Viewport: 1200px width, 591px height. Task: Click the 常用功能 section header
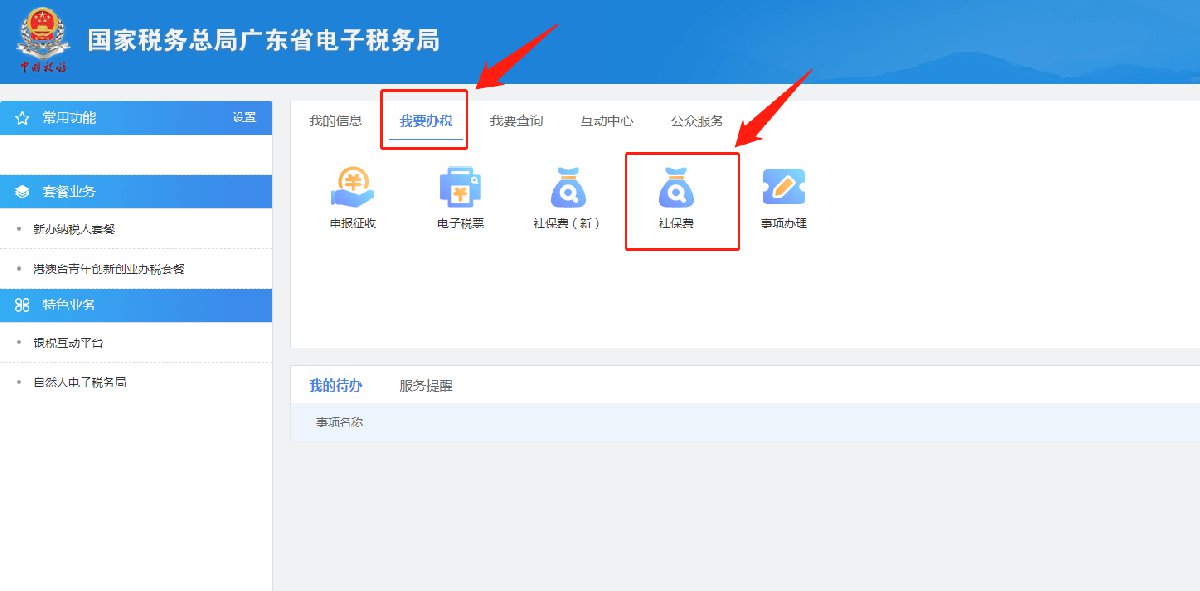[x=136, y=118]
